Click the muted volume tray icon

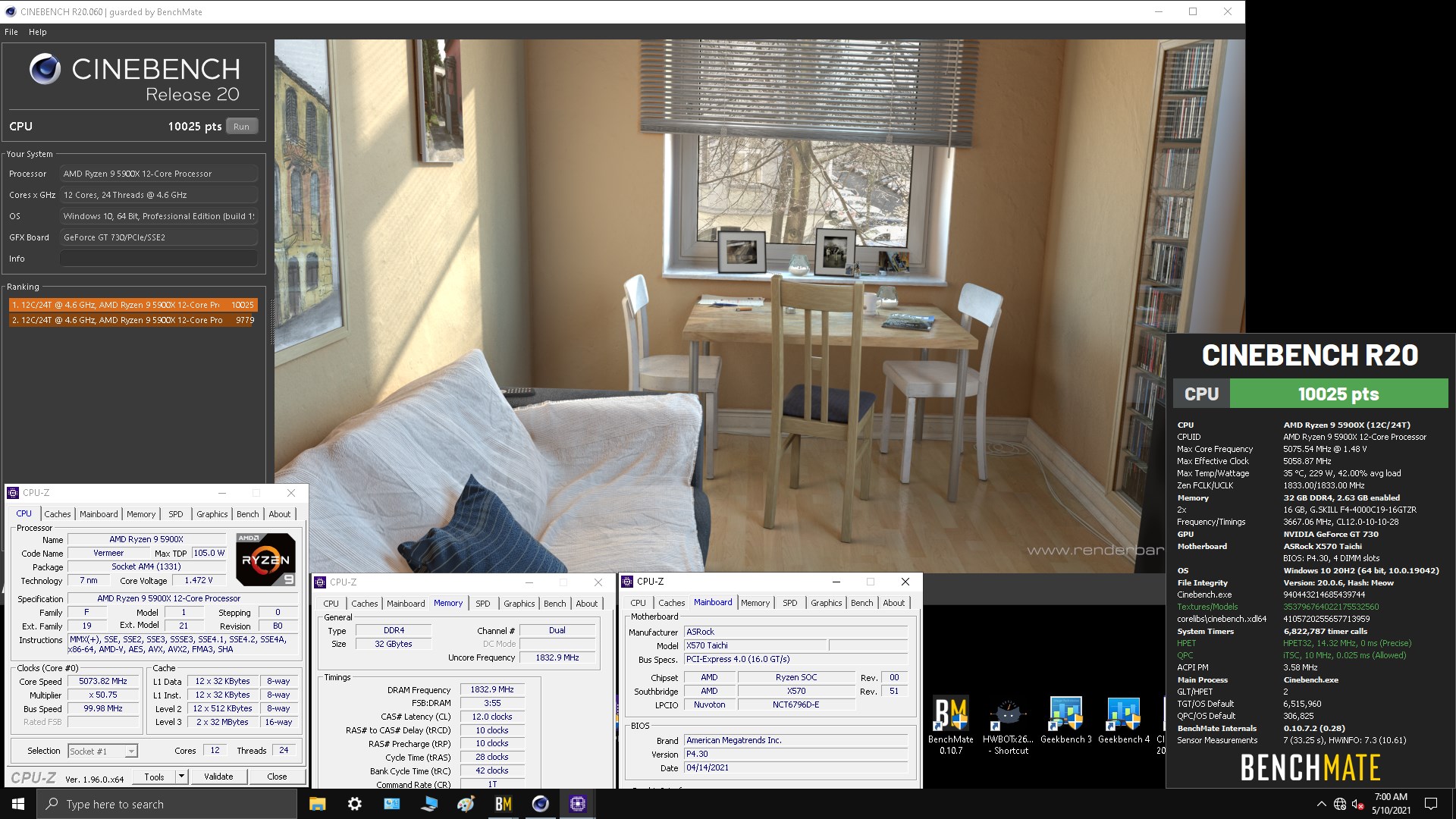coord(1358,804)
